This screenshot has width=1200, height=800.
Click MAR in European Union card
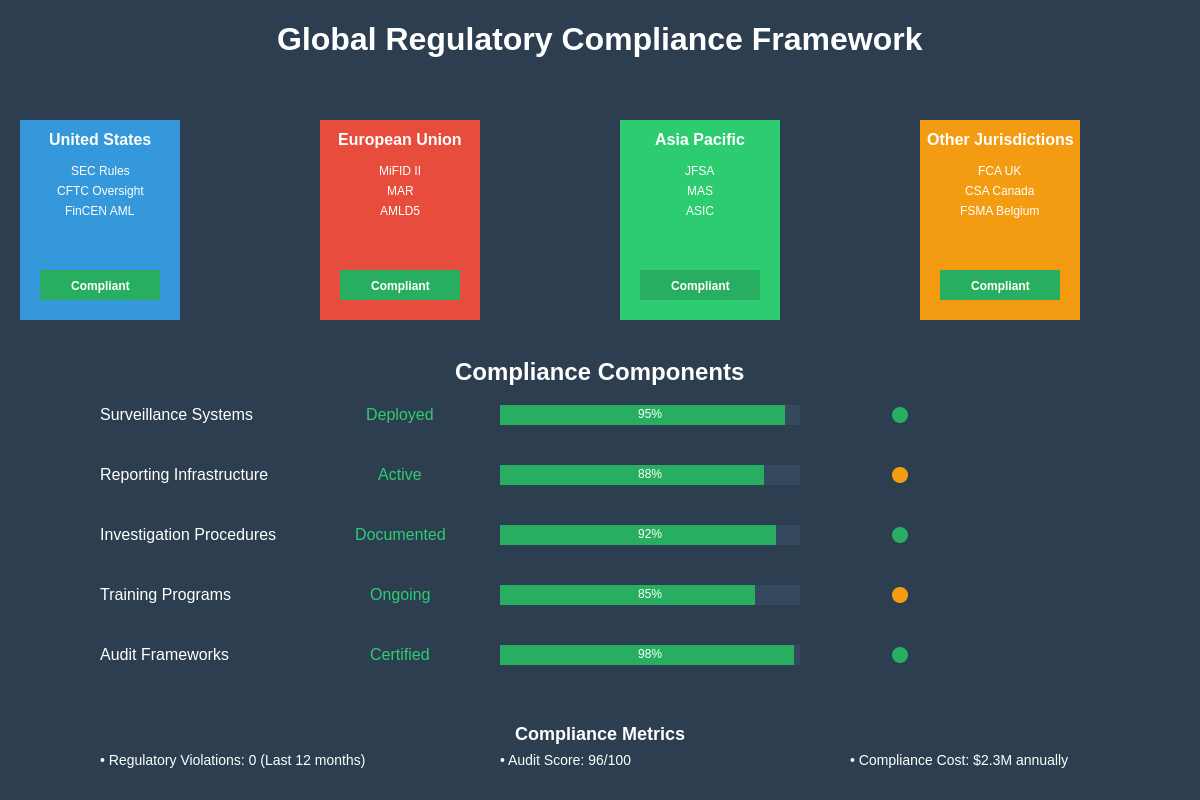coord(400,191)
